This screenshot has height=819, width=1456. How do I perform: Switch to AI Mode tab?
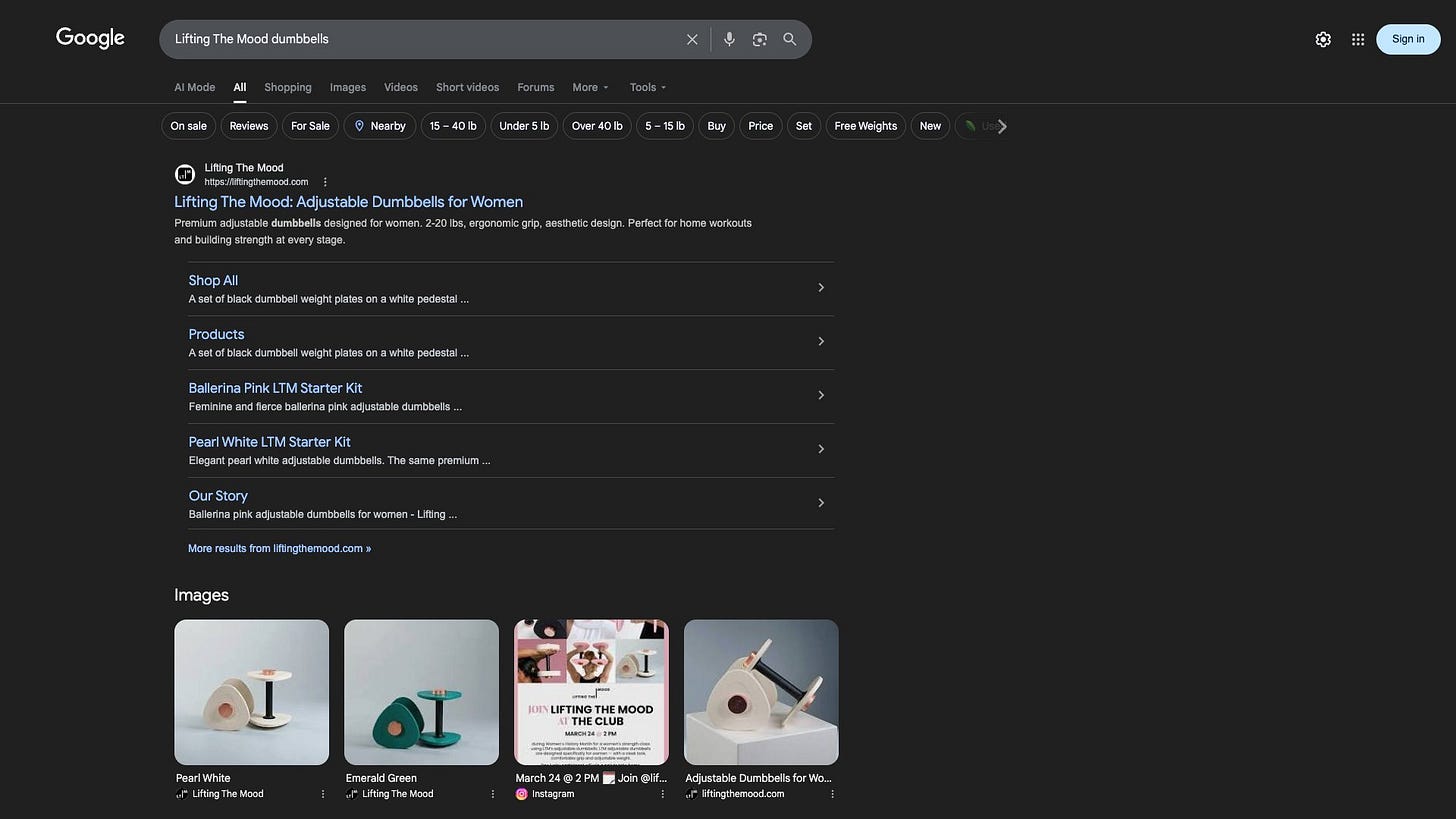coord(194,87)
